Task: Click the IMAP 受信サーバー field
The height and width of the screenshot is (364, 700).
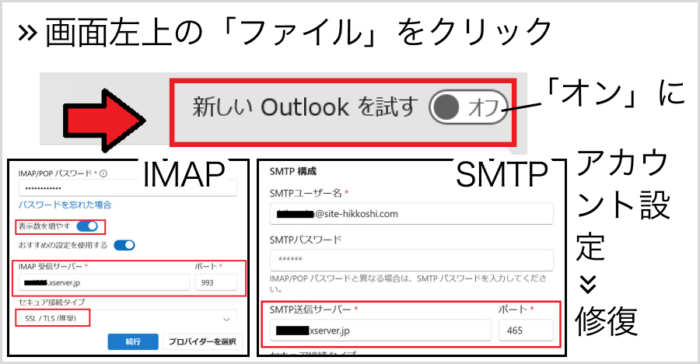Action: (104, 283)
